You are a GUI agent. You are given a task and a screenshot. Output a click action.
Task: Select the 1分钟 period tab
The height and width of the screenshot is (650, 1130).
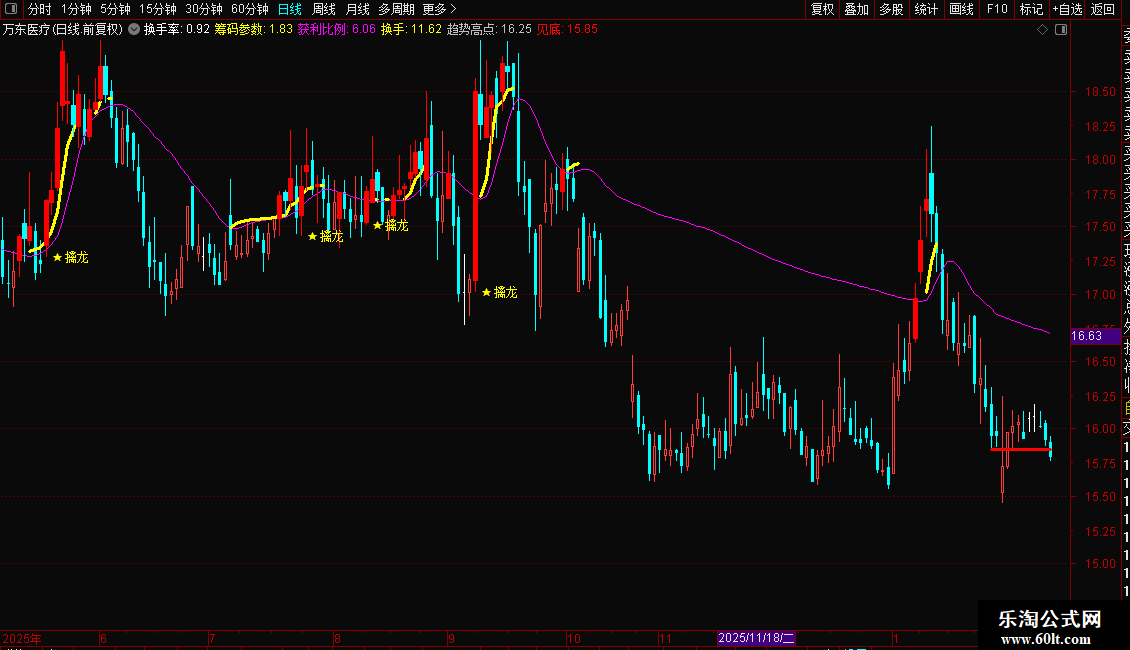pyautogui.click(x=76, y=9)
